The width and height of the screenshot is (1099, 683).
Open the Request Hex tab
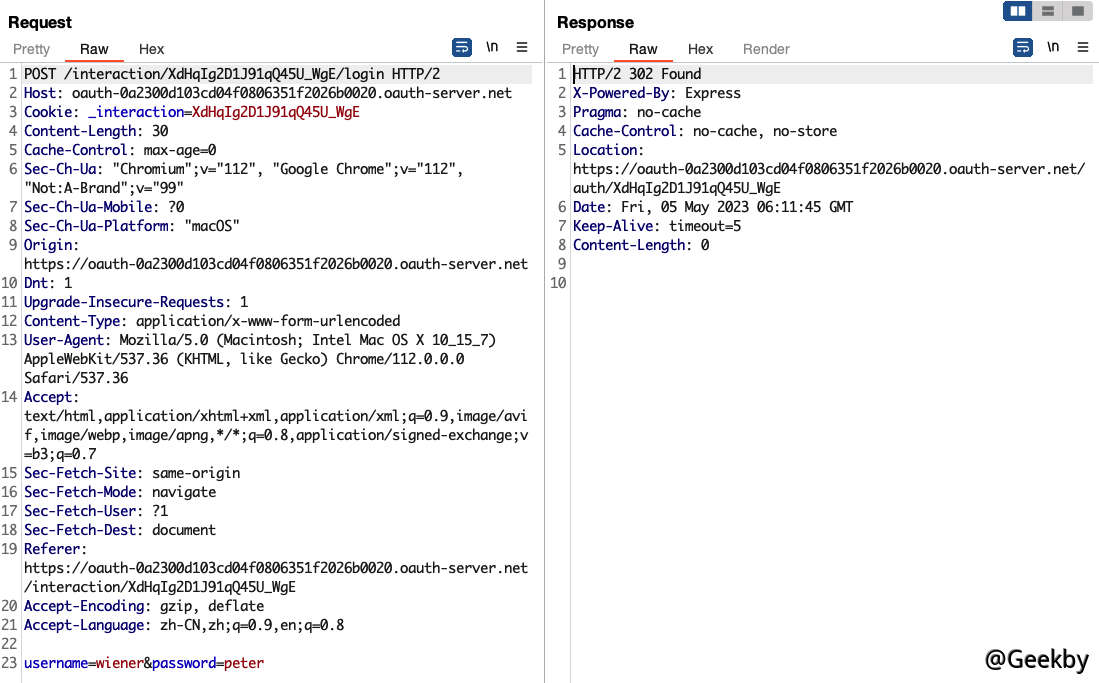tap(152, 49)
